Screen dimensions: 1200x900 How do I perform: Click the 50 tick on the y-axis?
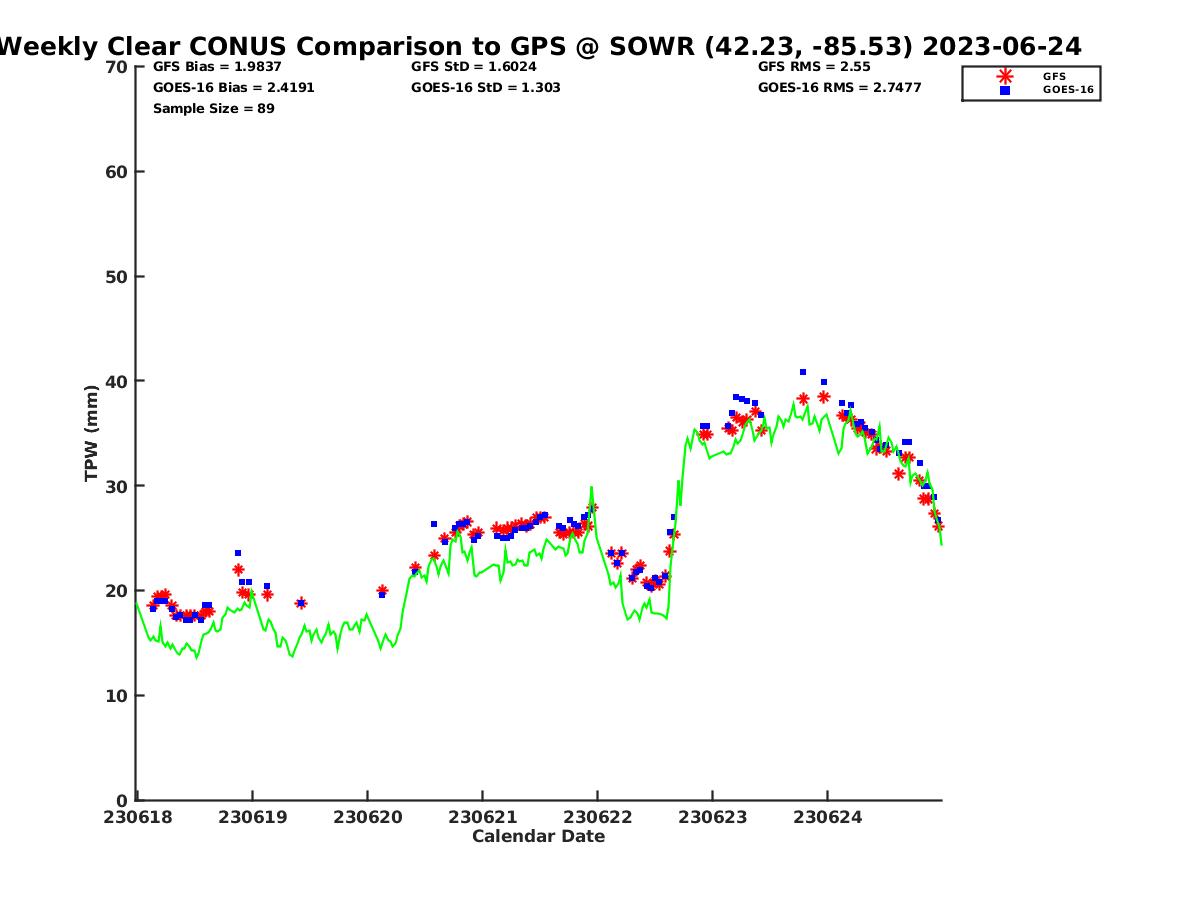click(x=118, y=277)
